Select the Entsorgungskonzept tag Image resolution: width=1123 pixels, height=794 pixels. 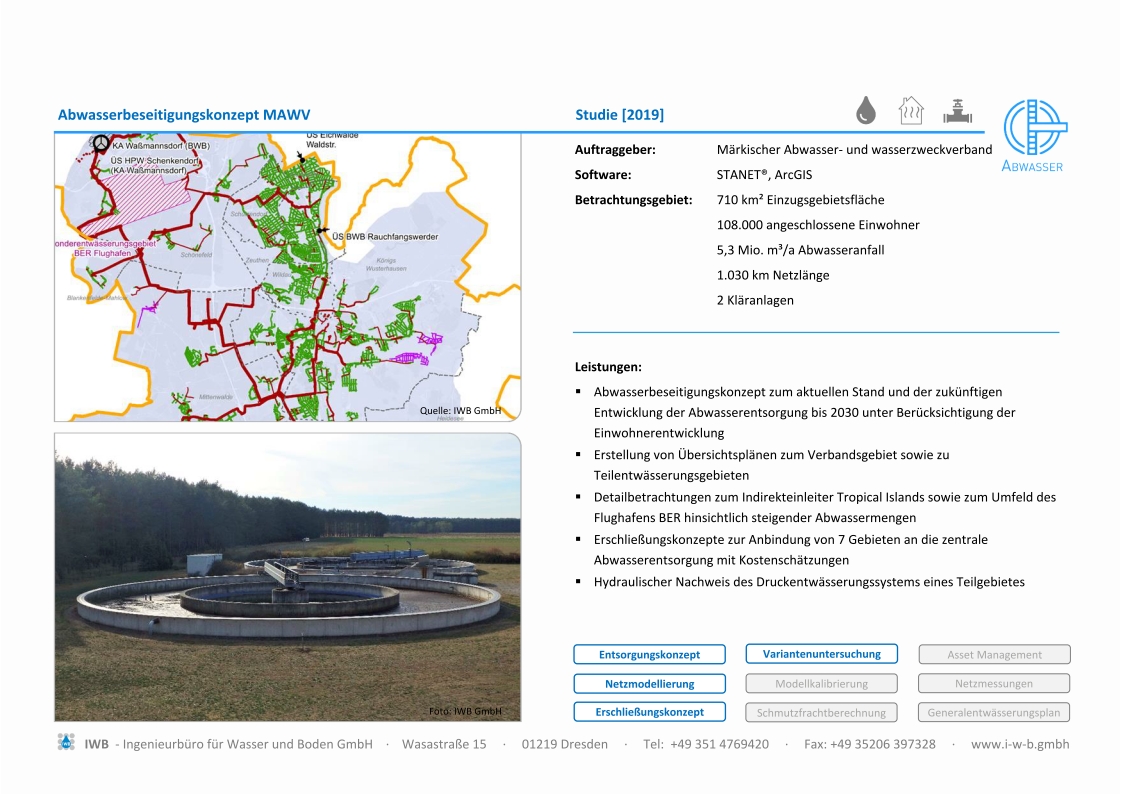coord(648,655)
